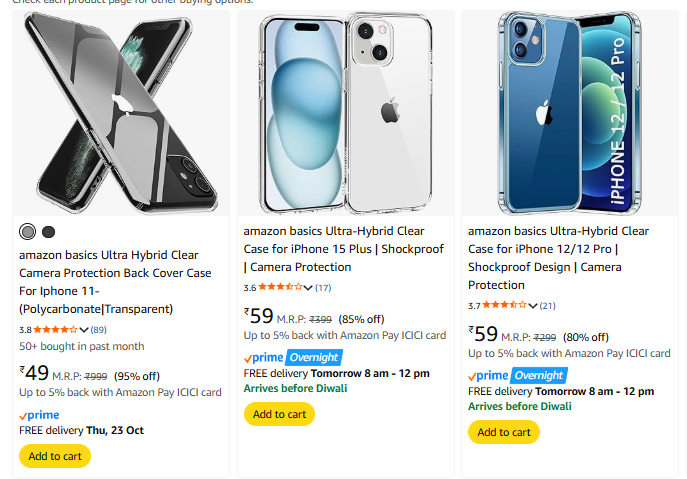
Task: View the 17 reviews for iPhone 15 Plus case
Action: (323, 288)
